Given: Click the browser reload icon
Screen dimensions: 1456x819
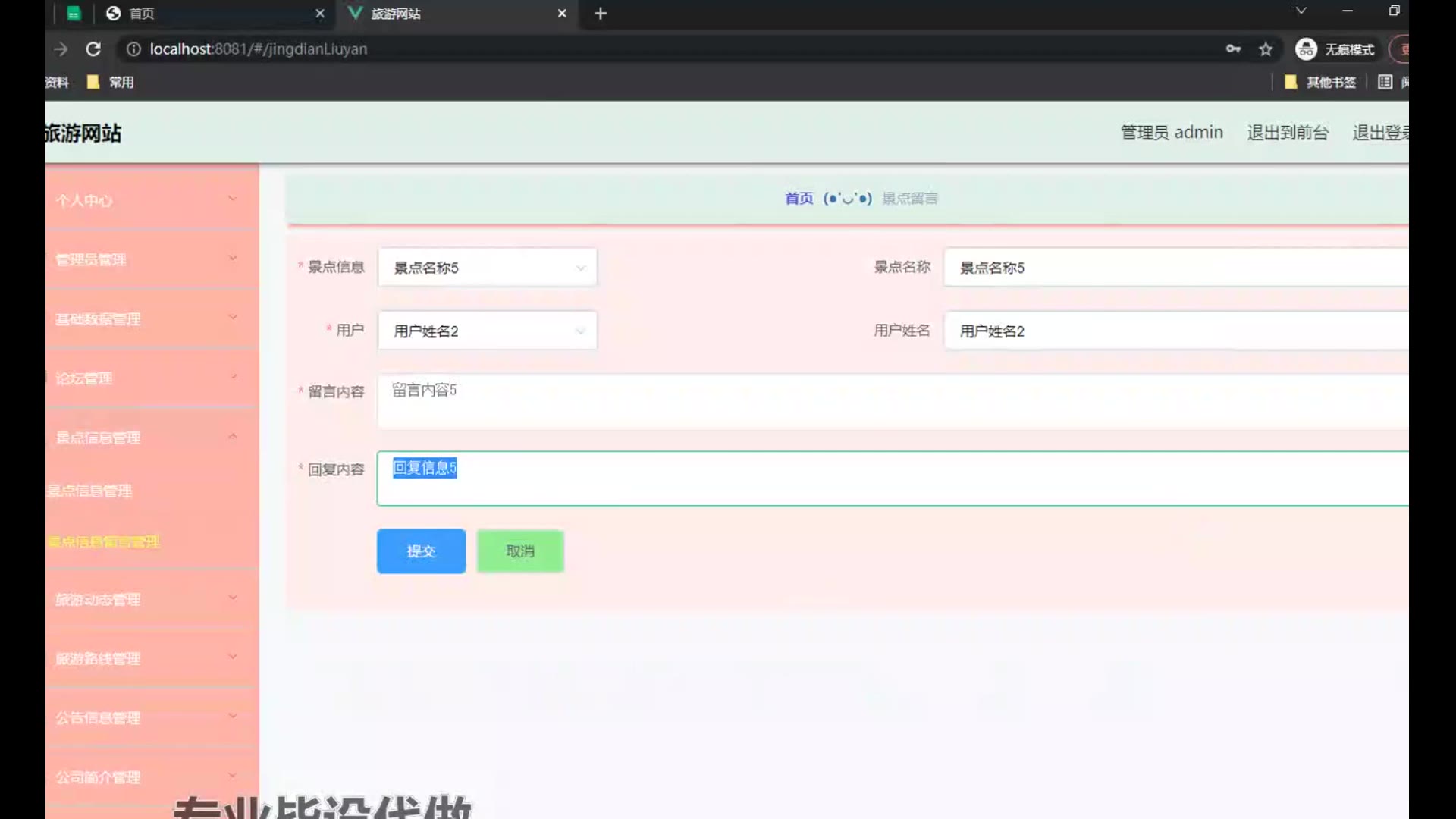Looking at the screenshot, I should [x=93, y=49].
